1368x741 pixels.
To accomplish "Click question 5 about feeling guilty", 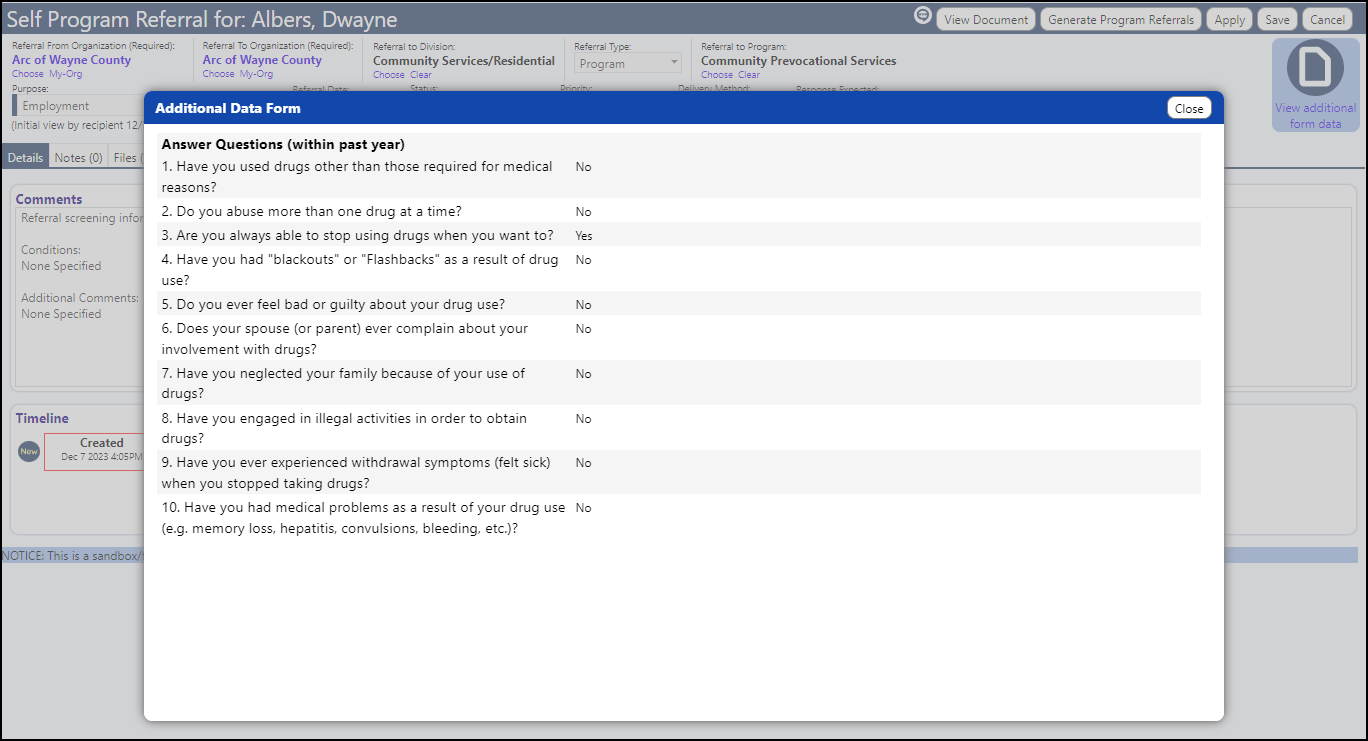I will click(333, 304).
